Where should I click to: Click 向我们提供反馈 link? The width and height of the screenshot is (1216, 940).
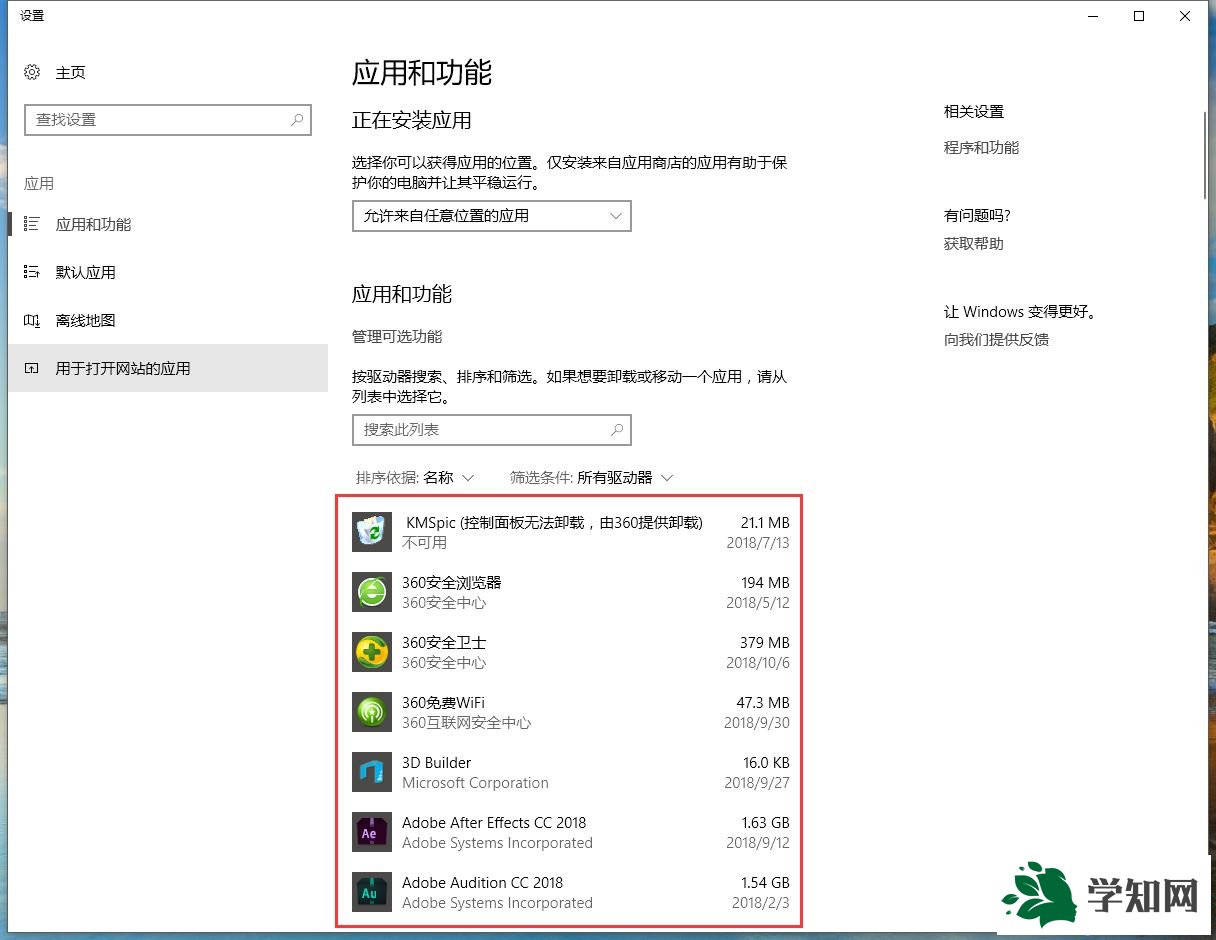994,339
